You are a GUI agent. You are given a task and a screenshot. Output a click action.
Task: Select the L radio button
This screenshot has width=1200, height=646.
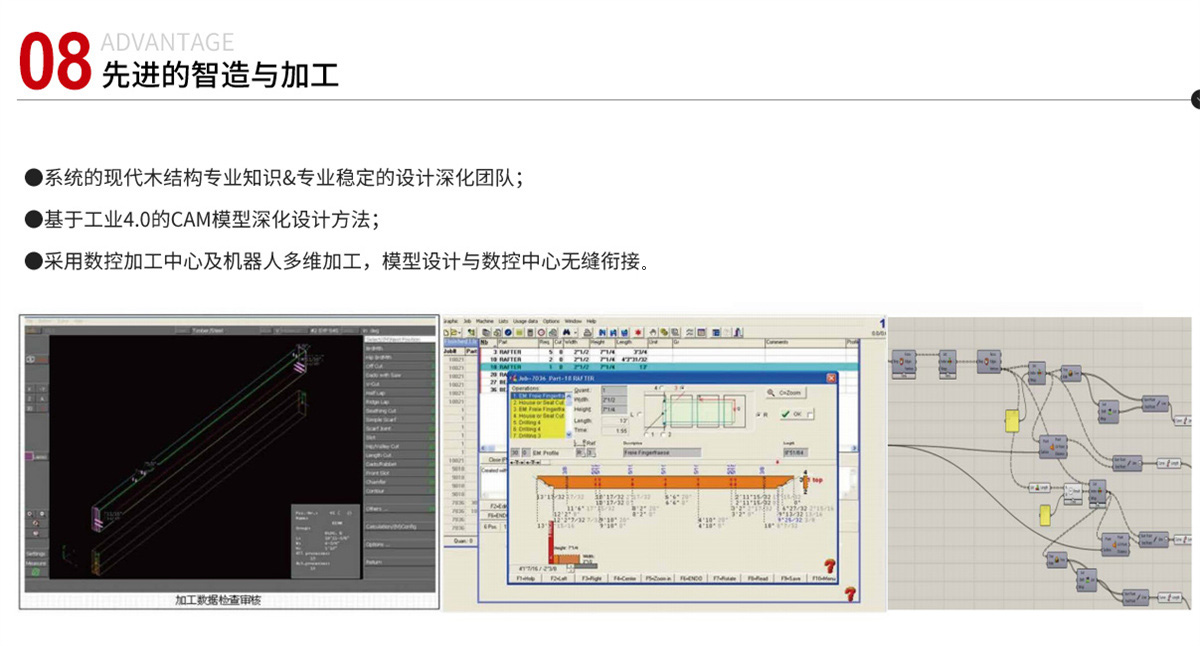(x=640, y=414)
